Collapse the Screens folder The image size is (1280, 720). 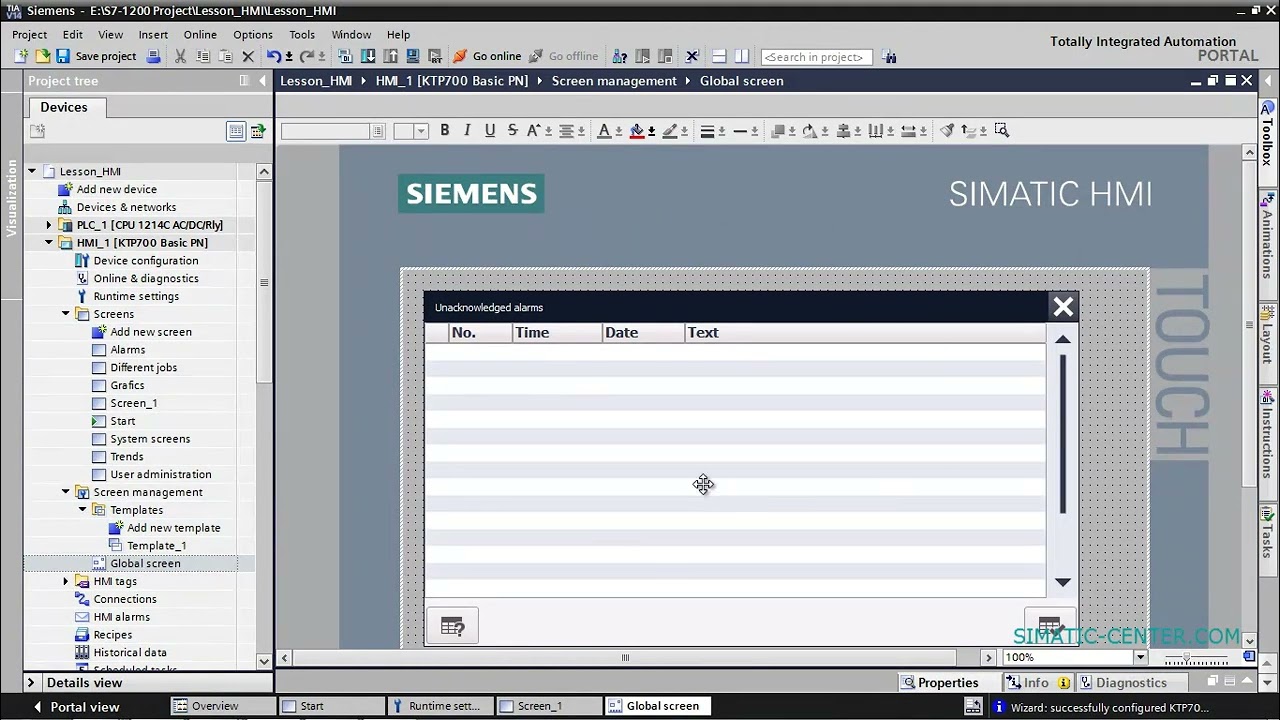[x=66, y=314]
